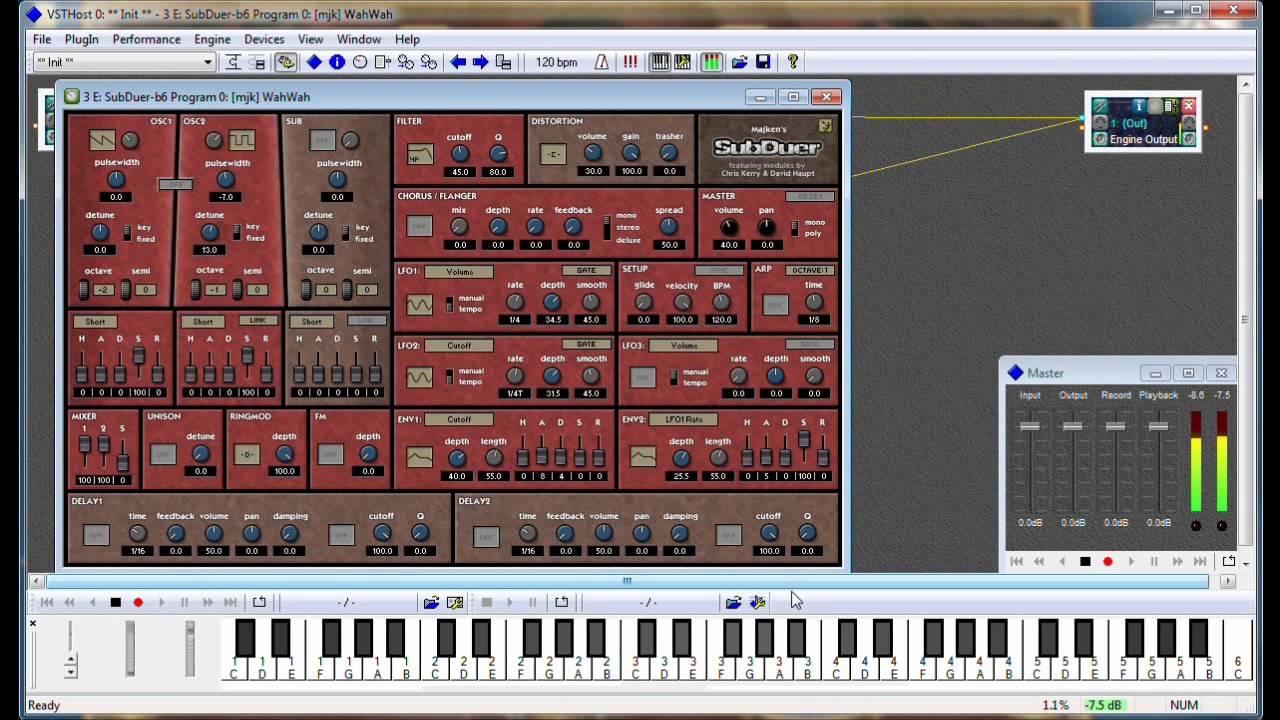The image size is (1280, 720).
Task: Toggle the Unison OFF button
Action: pos(162,455)
